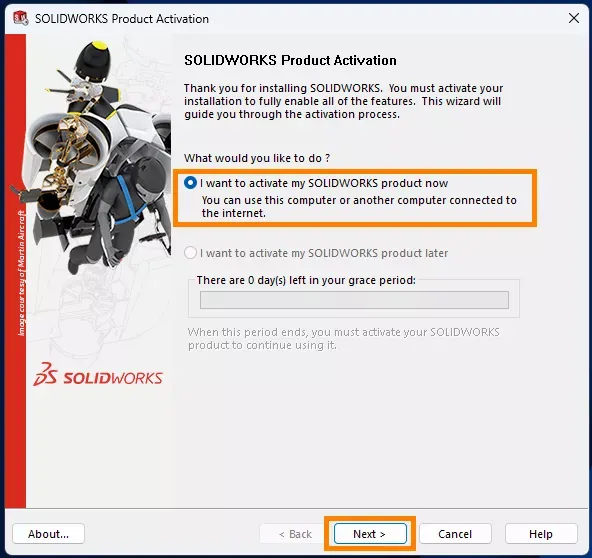Click 'There are 0 day(s) left' label
The image size is (592, 558).
click(x=306, y=280)
